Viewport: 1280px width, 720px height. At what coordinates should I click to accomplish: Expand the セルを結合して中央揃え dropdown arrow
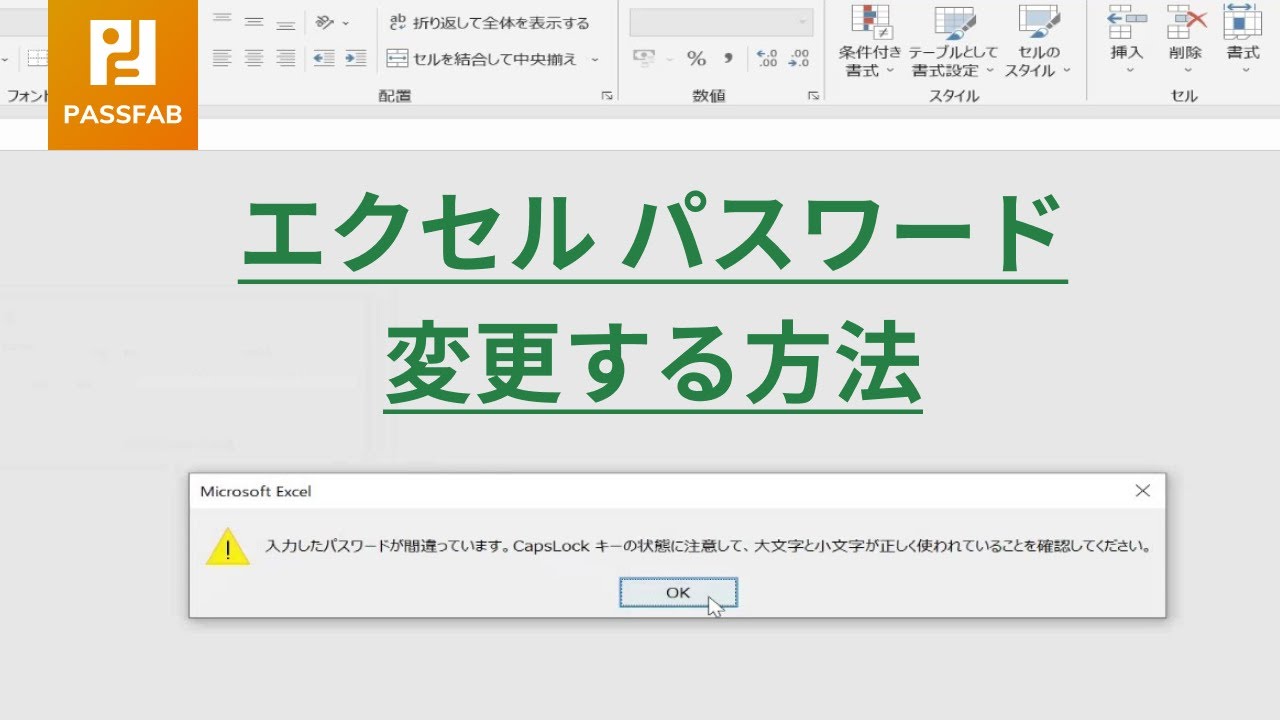click(595, 59)
